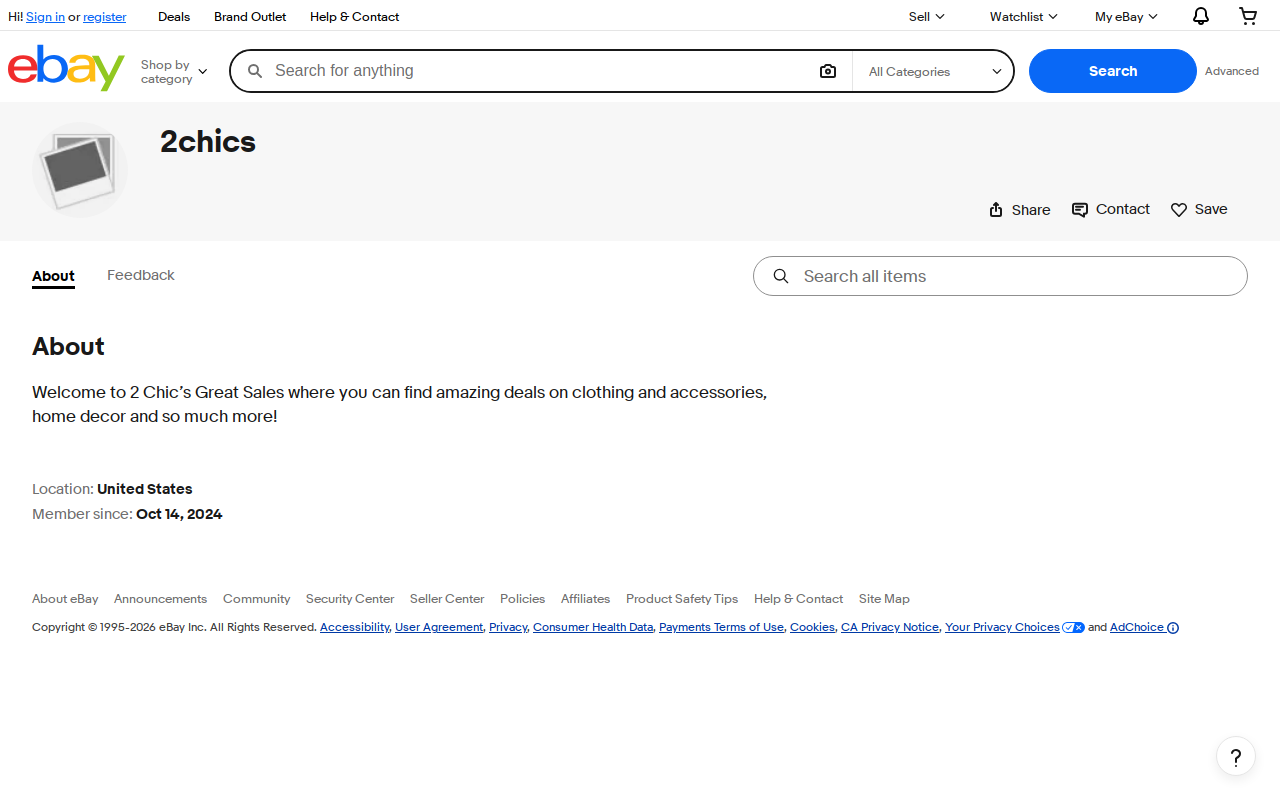Open Seller Center footer link
The height and width of the screenshot is (800, 1280).
(x=447, y=599)
